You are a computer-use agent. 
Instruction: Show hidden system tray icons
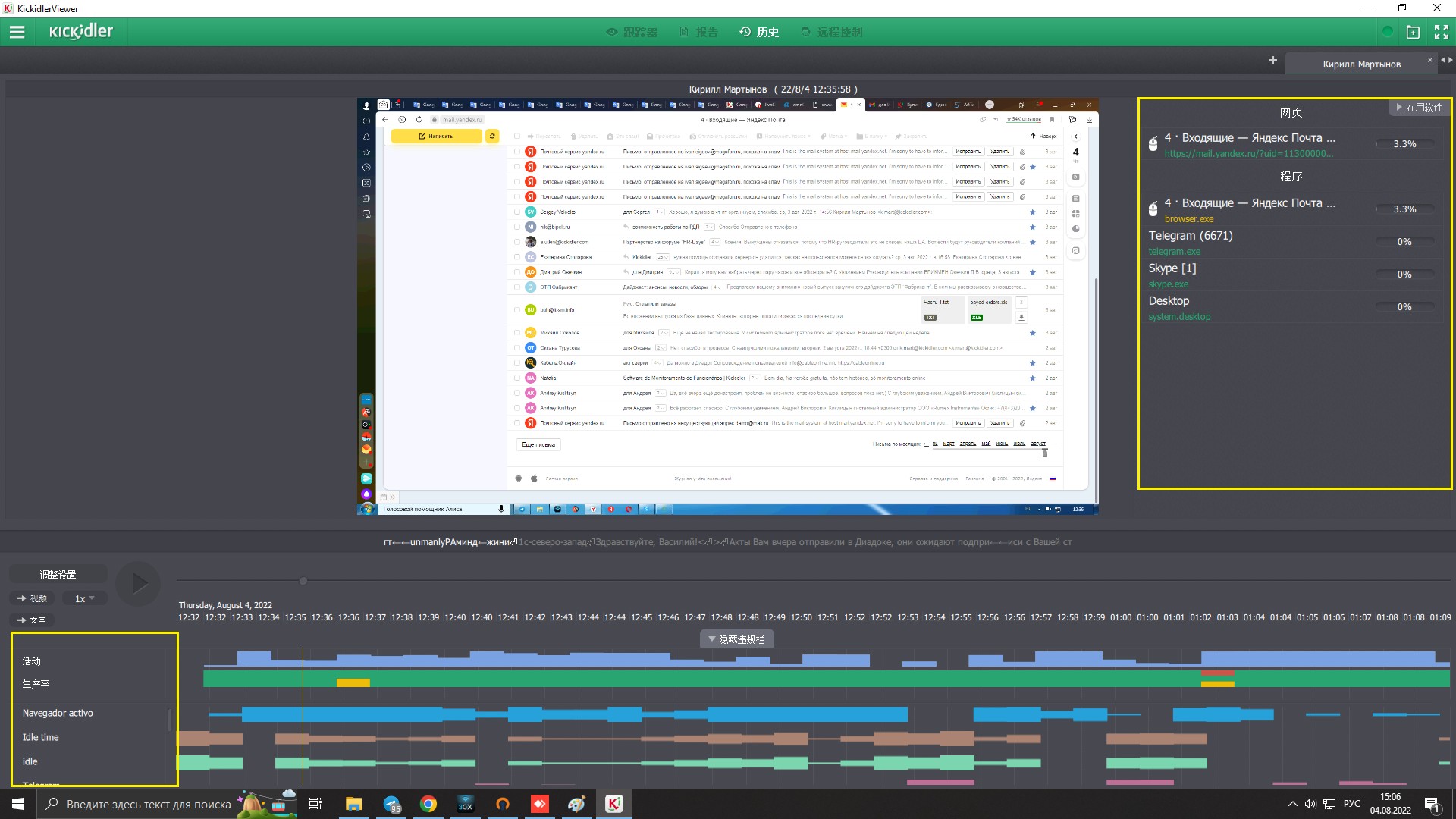[x=1292, y=804]
